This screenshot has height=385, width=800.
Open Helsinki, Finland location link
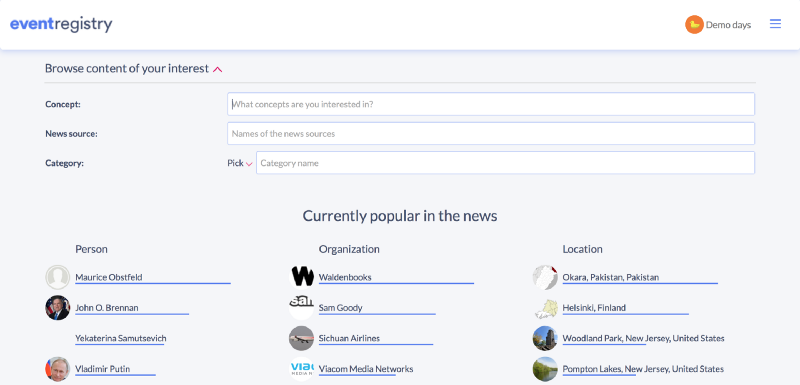coord(594,308)
